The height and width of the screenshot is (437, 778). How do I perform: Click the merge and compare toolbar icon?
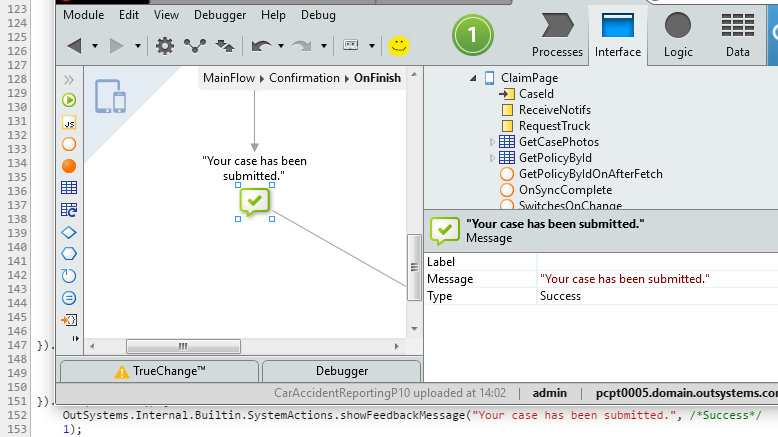195,46
